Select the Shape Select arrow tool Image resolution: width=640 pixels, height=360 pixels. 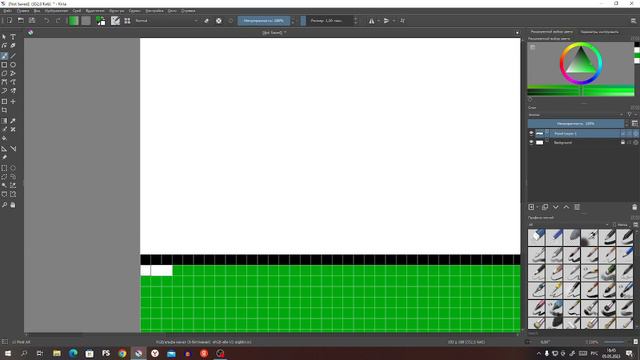point(4,37)
